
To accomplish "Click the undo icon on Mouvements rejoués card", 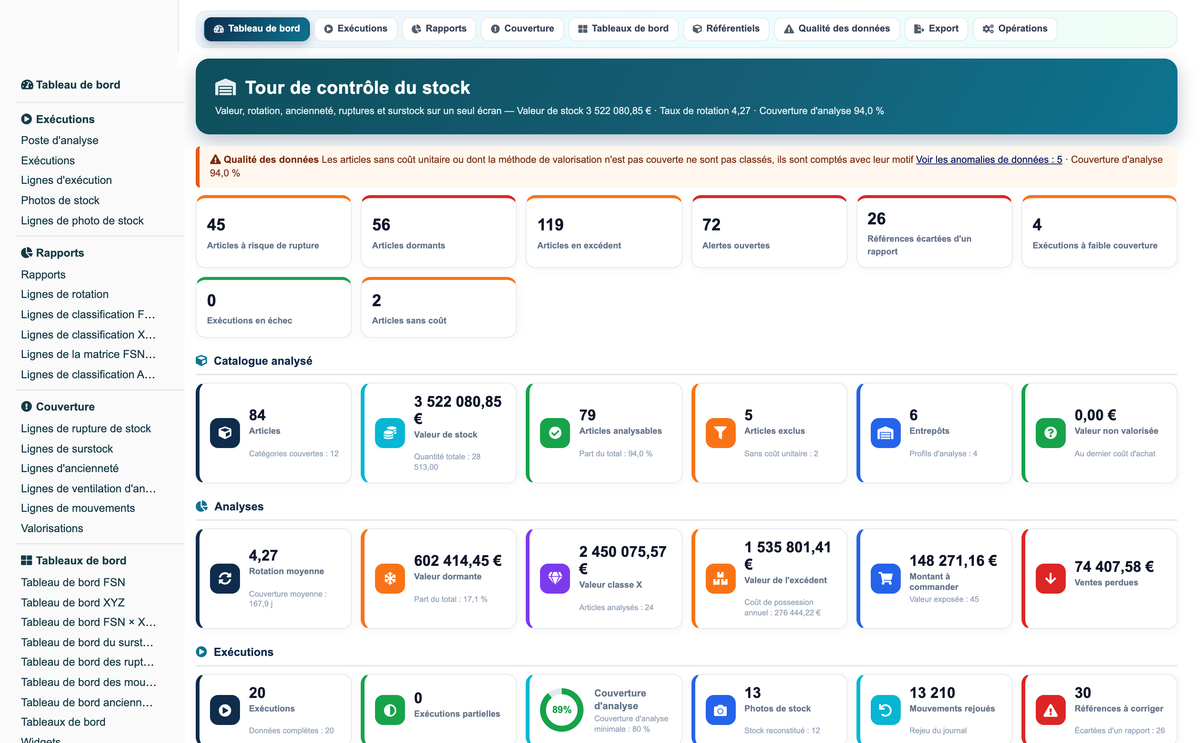I will [x=885, y=710].
